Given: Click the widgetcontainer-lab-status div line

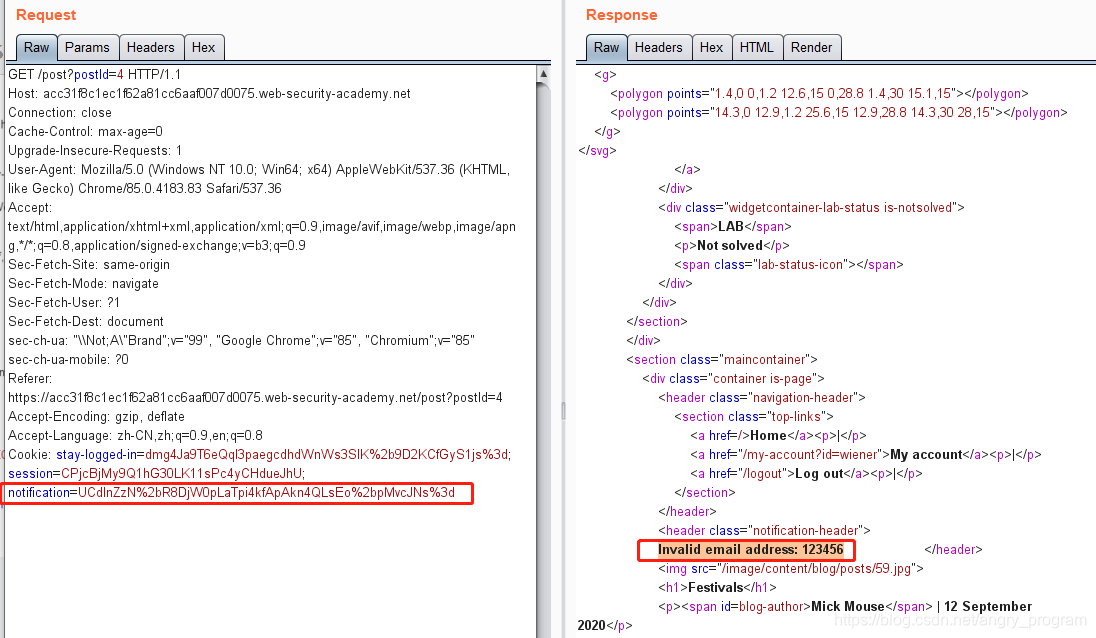Looking at the screenshot, I should click(811, 208).
